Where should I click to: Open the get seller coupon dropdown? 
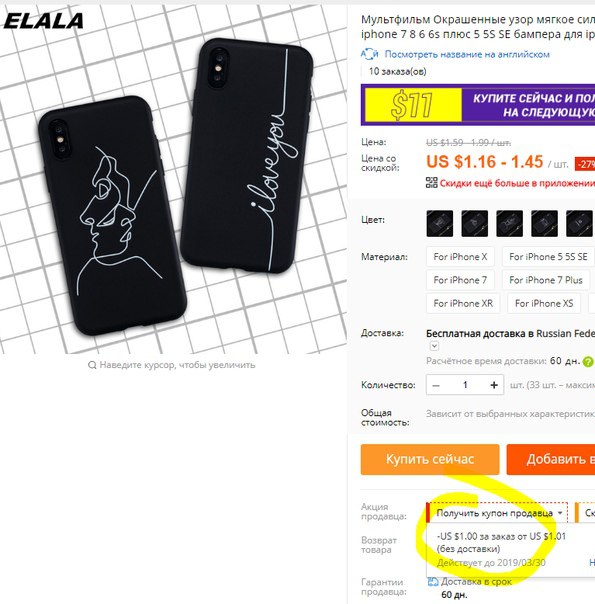coord(497,513)
